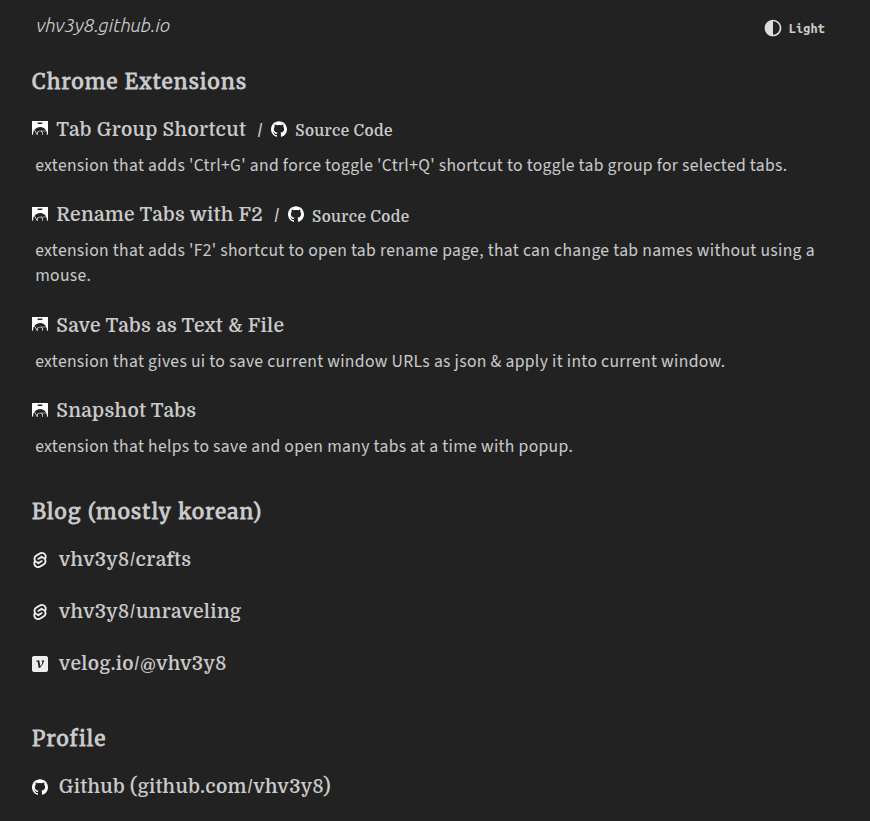Click Chrome store icon beside Snapshot Tabs
This screenshot has height=821, width=870.
[40, 411]
